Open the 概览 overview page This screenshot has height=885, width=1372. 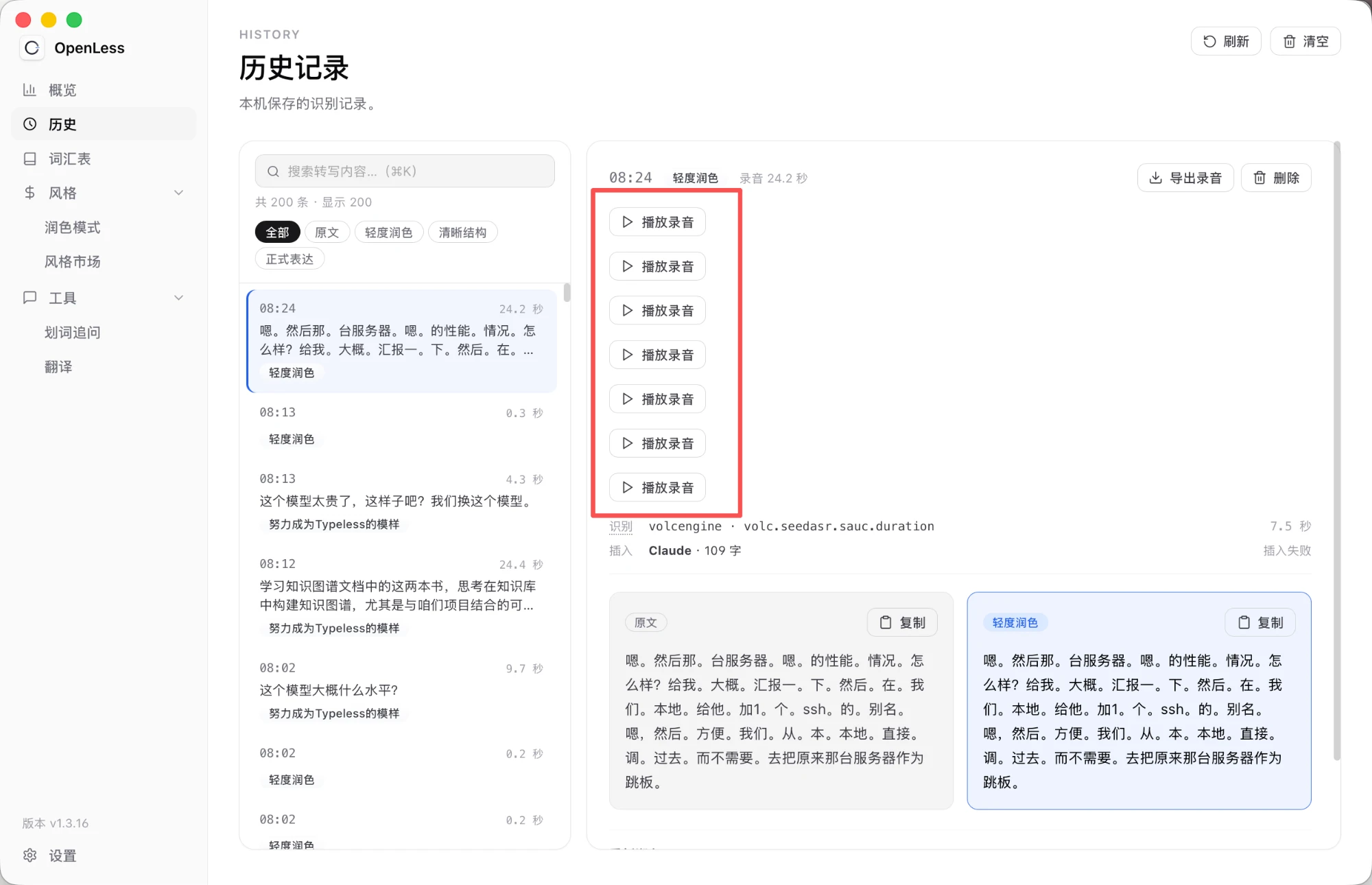click(x=104, y=90)
